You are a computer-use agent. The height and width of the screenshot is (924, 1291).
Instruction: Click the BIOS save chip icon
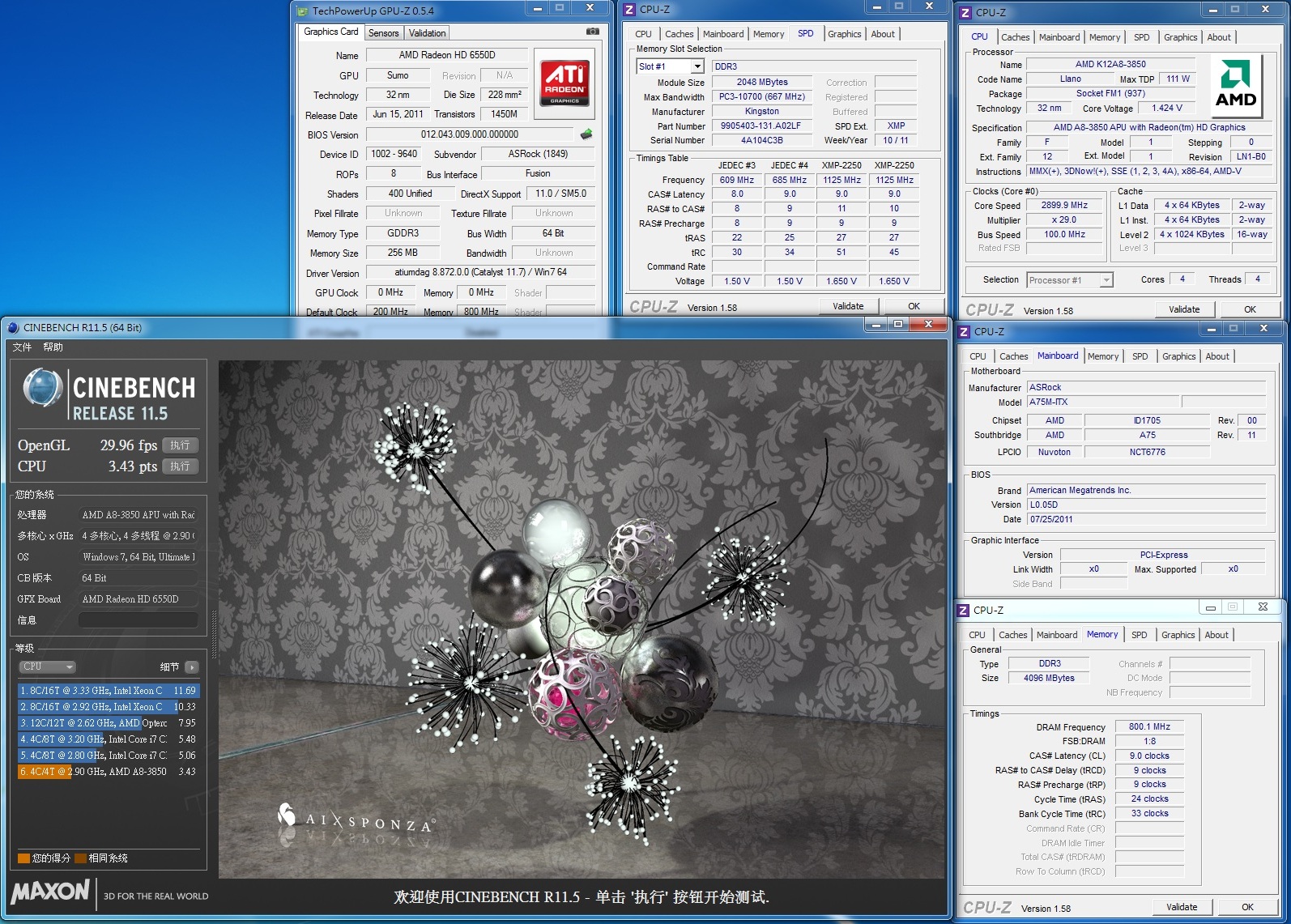[x=586, y=134]
